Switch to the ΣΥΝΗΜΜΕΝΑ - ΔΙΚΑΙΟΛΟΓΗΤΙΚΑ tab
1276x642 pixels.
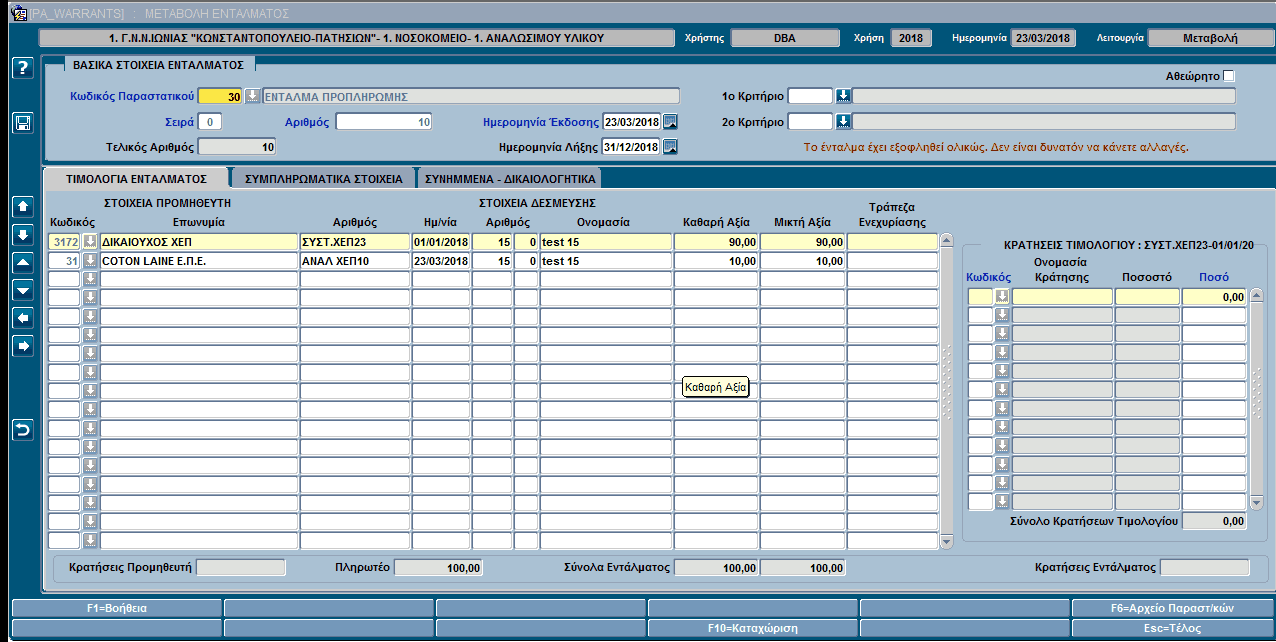(x=510, y=179)
